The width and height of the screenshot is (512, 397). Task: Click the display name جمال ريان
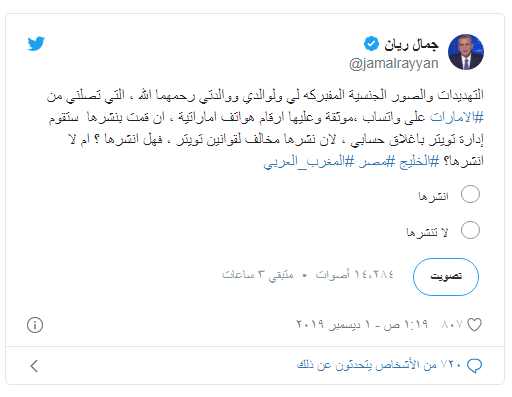point(411,45)
